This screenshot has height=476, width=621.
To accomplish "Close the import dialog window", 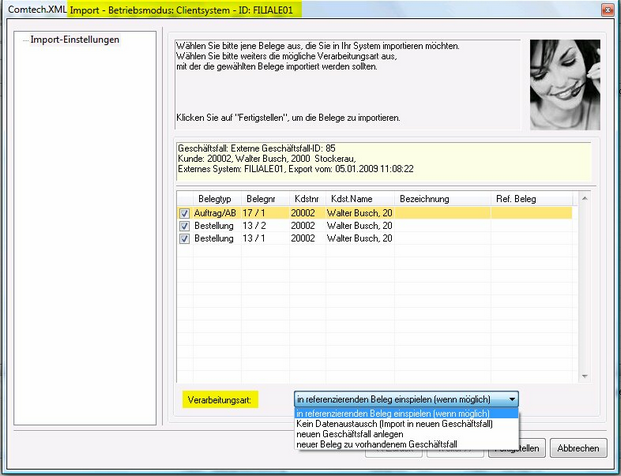I will [x=603, y=11].
